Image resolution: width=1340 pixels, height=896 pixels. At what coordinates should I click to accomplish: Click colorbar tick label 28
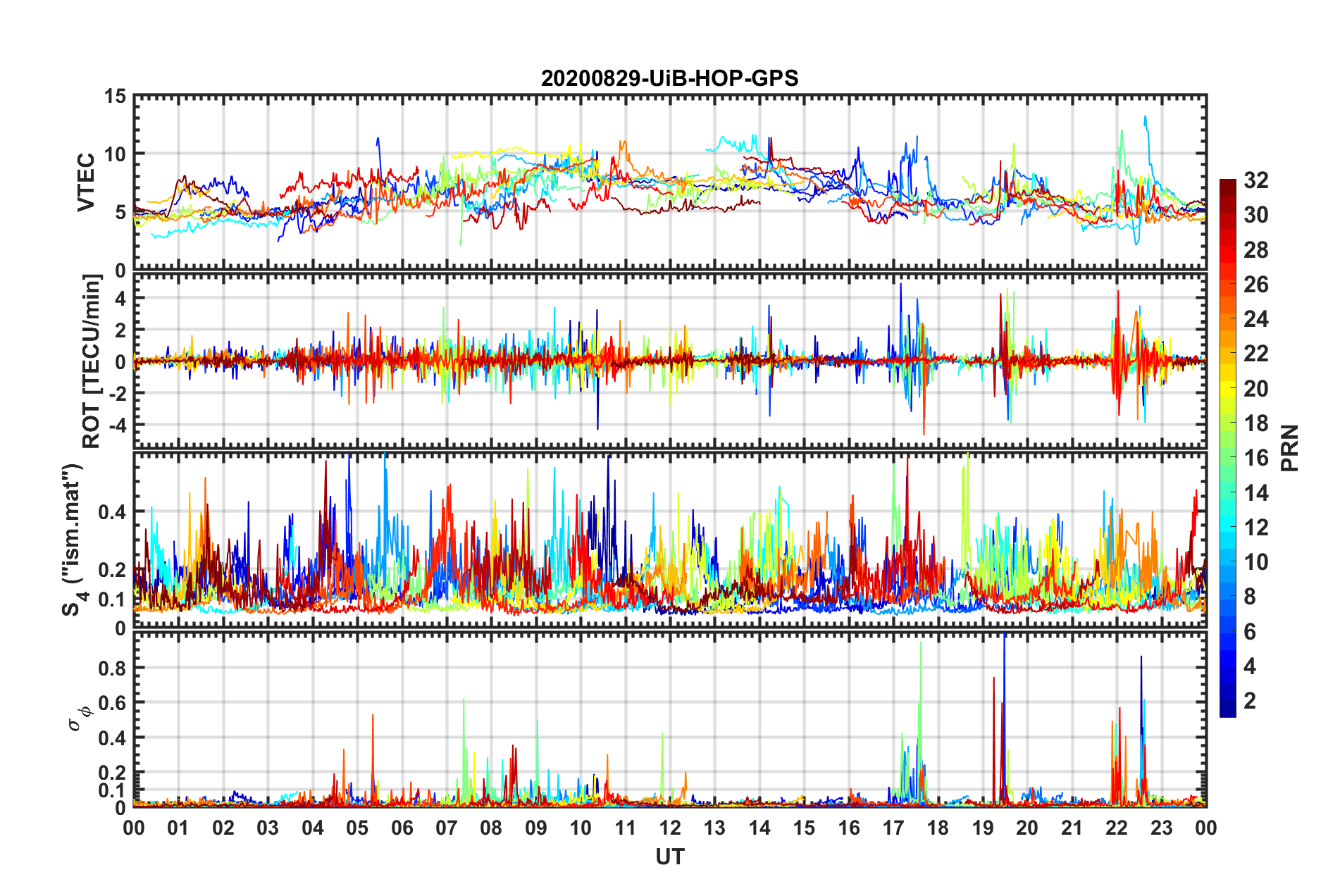1256,250
